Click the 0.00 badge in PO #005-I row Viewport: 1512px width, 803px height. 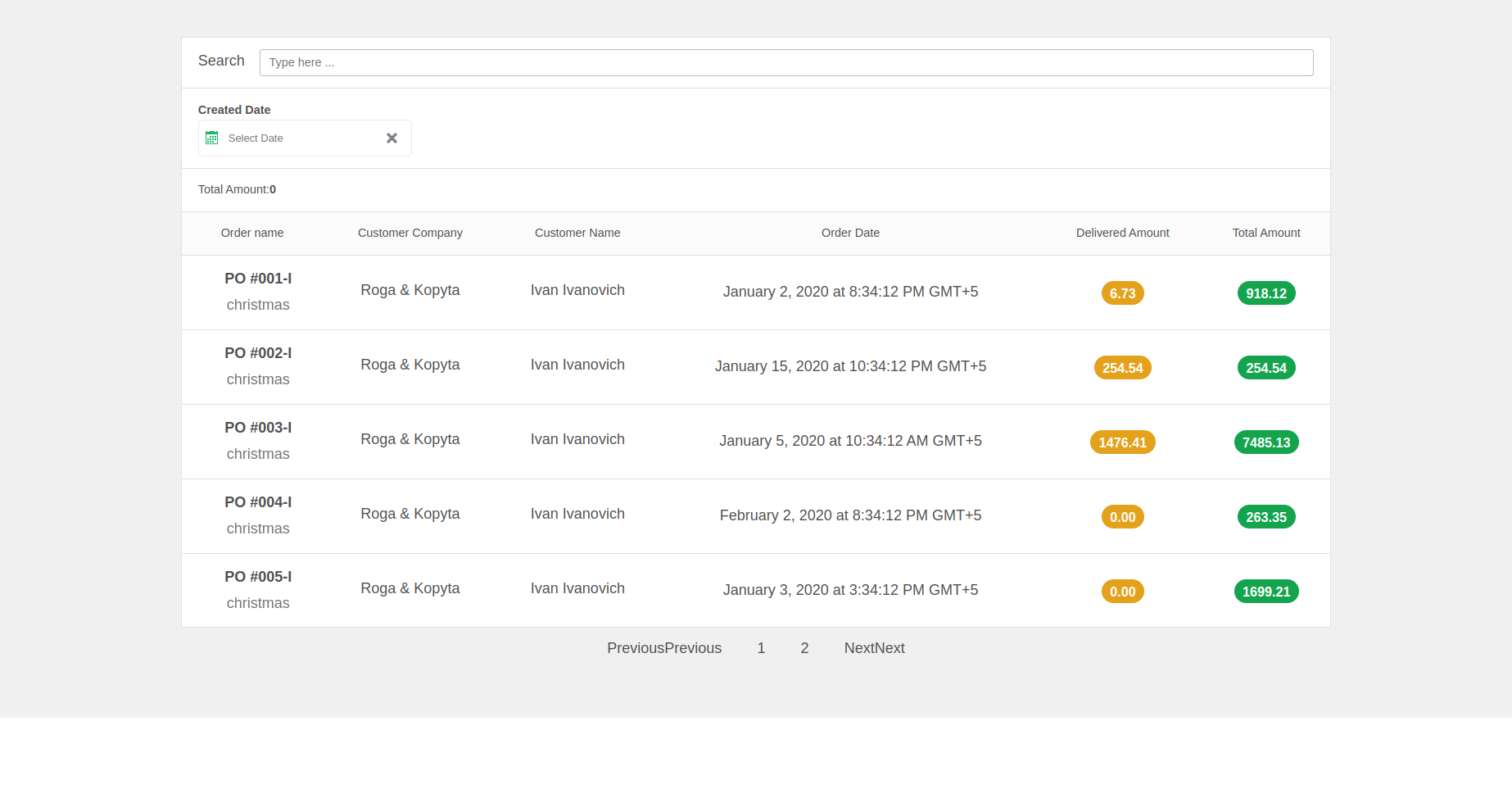(1123, 592)
